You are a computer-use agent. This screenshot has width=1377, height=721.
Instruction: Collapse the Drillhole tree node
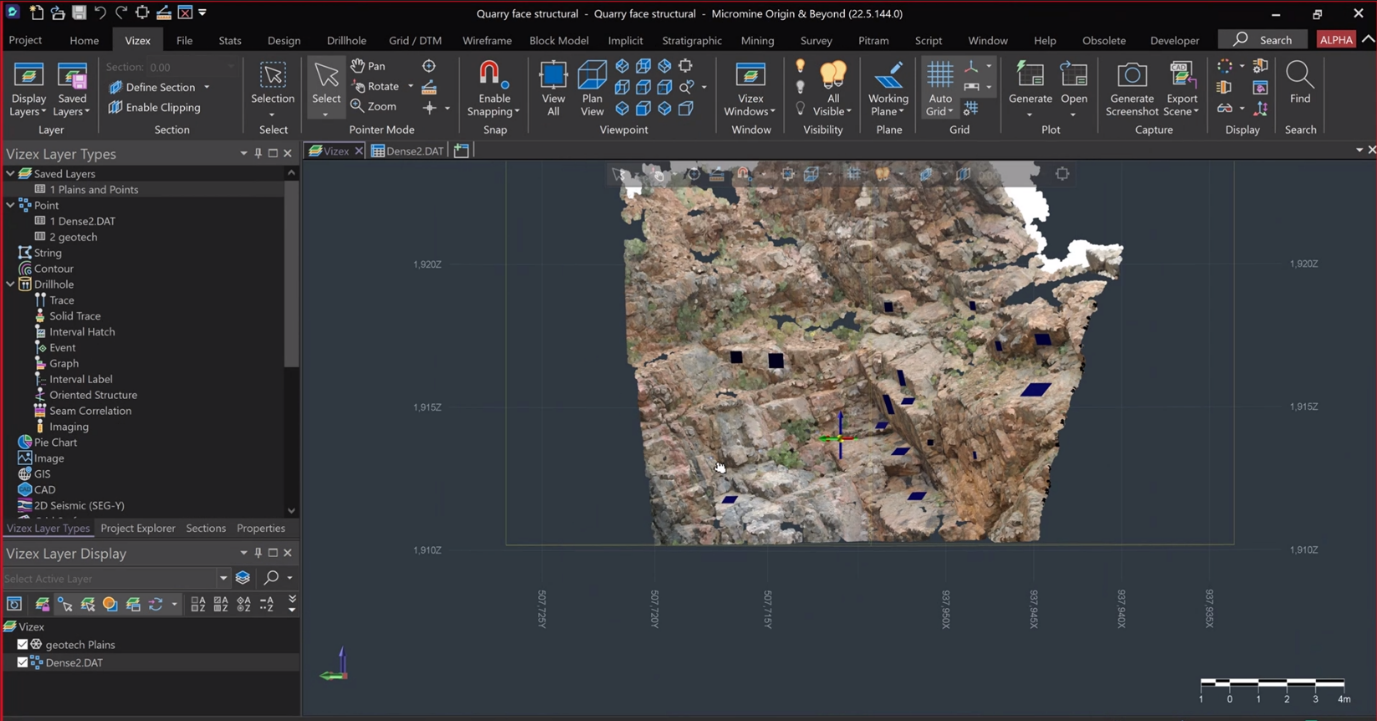(x=8, y=284)
